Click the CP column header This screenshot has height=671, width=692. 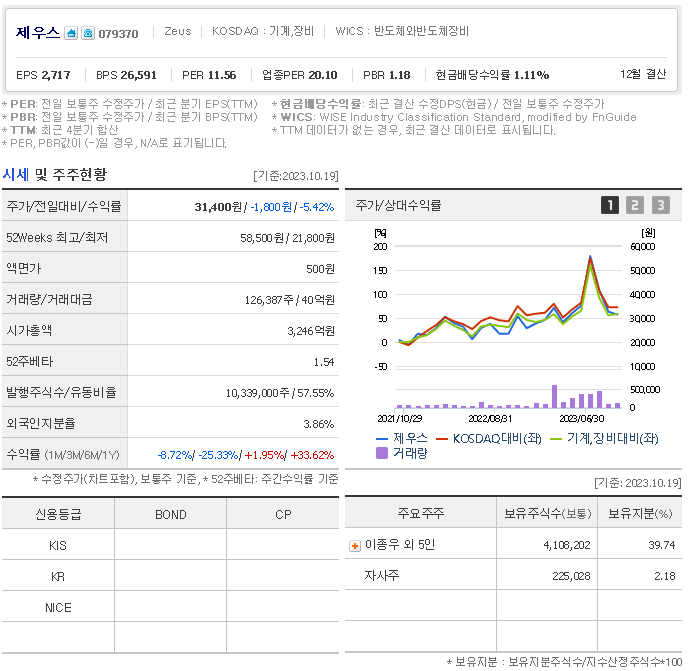click(x=283, y=515)
